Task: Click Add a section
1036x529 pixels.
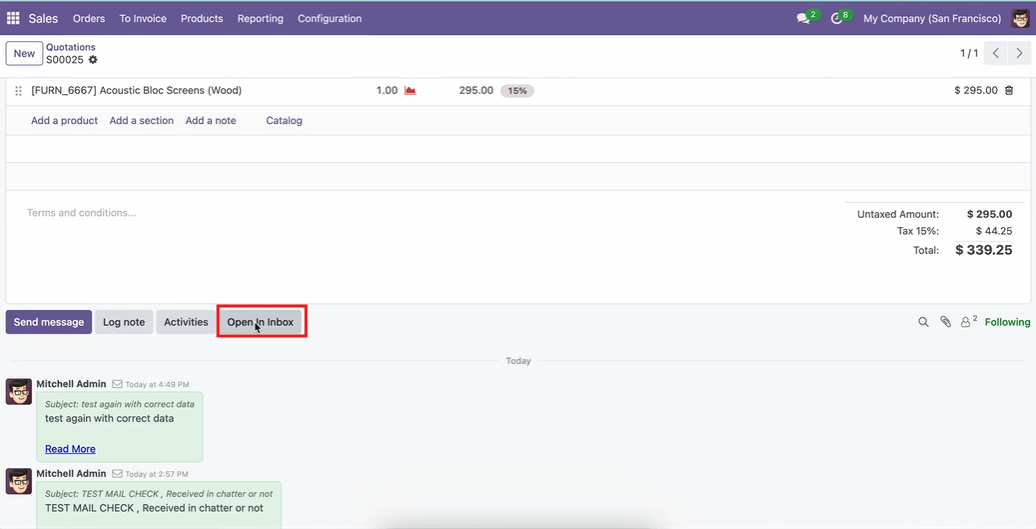Action: pyautogui.click(x=141, y=121)
